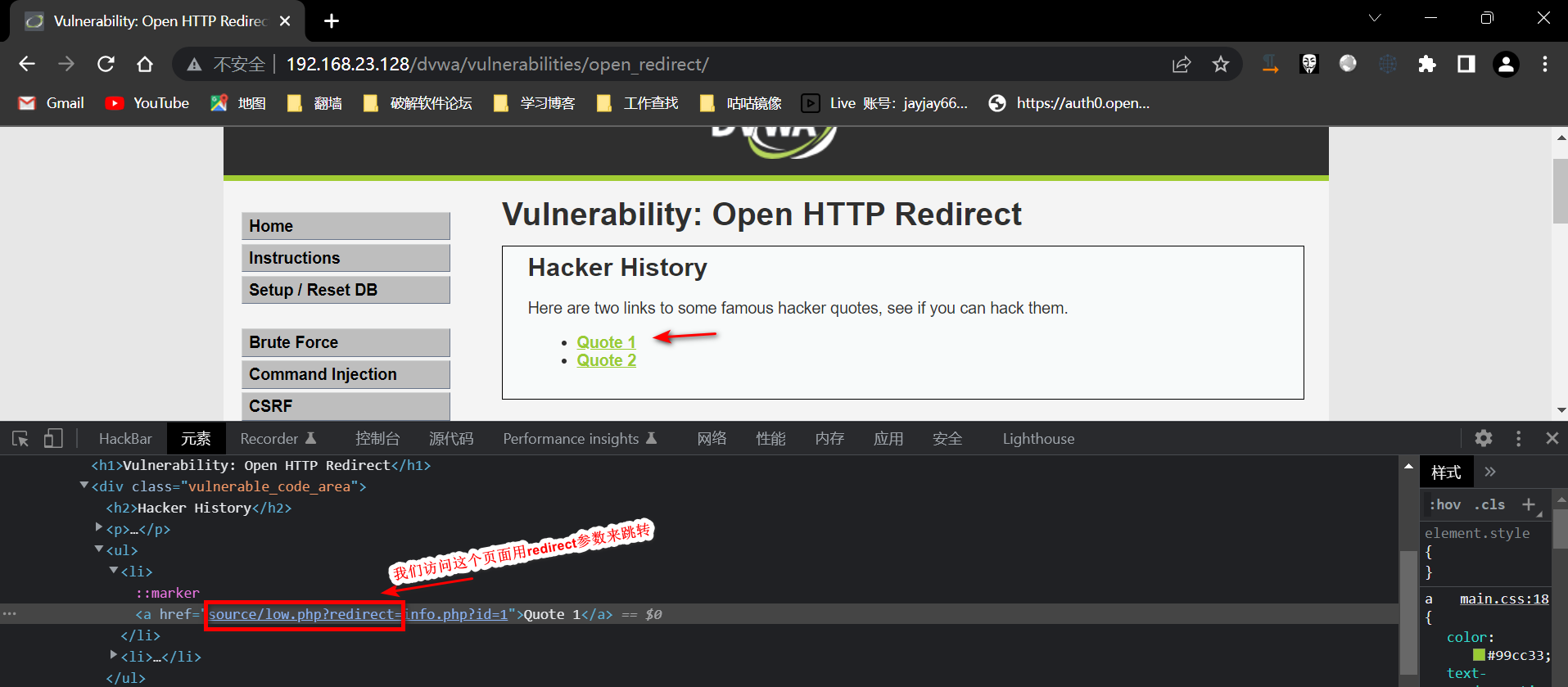Click the Quote 1 link
1568x687 pixels.
(606, 342)
